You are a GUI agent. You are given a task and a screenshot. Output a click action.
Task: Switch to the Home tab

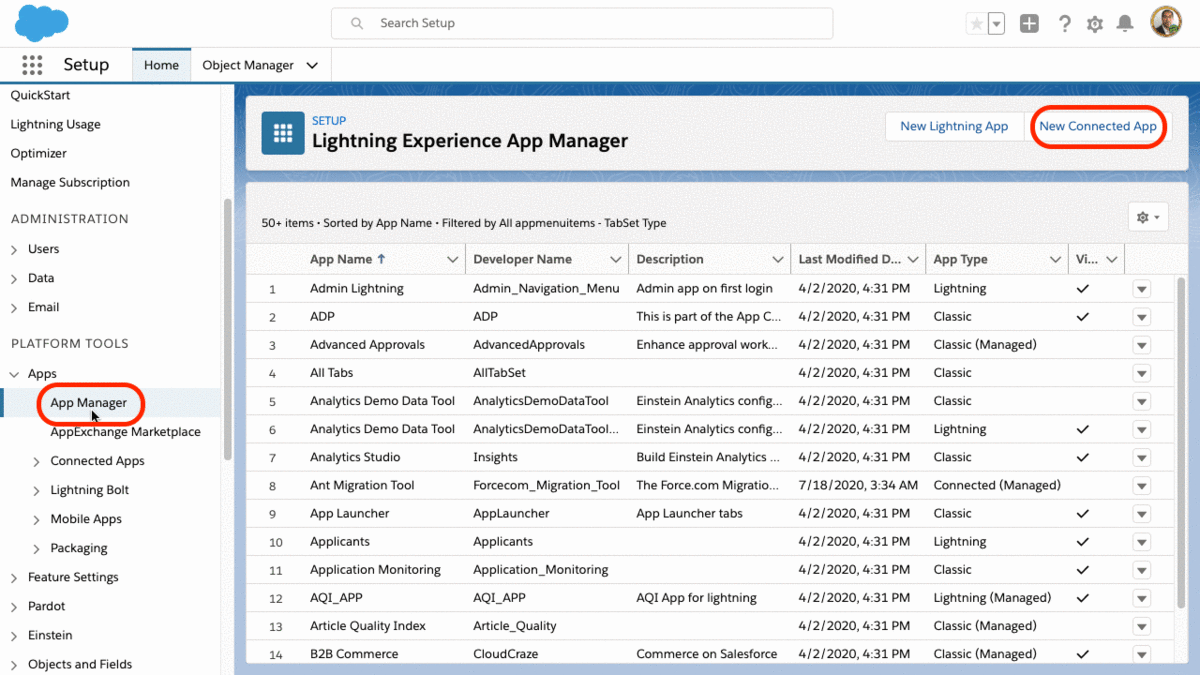click(x=161, y=65)
